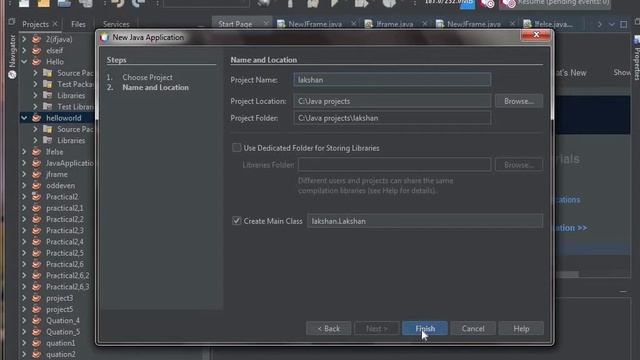Image resolution: width=640 pixels, height=360 pixels.
Task: Click Finish to create the project
Action: click(425, 328)
